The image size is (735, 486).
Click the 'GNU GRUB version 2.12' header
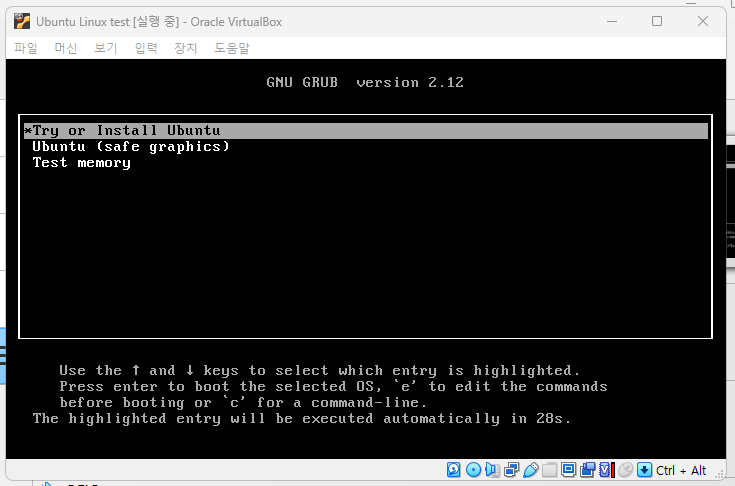(x=365, y=82)
